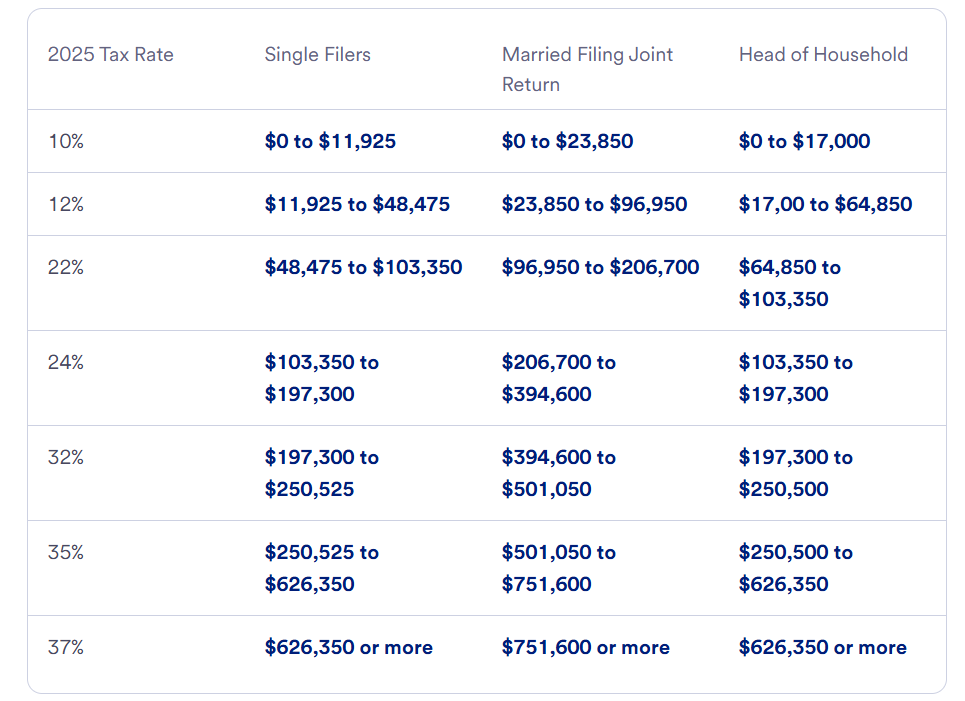The image size is (965, 701).
Task: Click the "Married Filing Joint Return" header
Action: 587,69
